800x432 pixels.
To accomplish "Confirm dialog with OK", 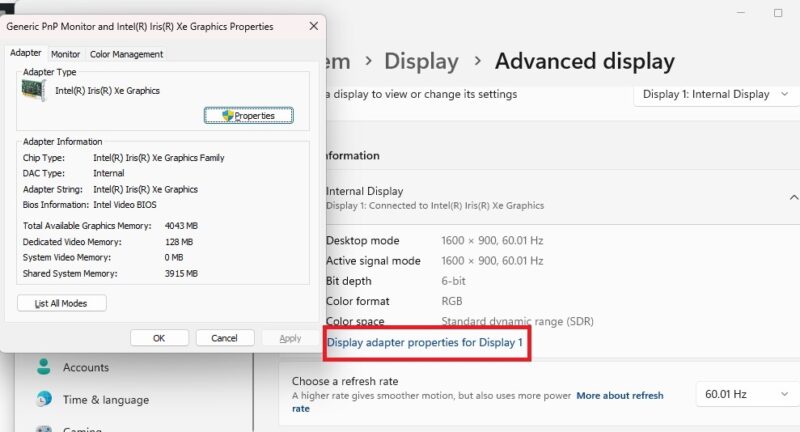I will 159,338.
